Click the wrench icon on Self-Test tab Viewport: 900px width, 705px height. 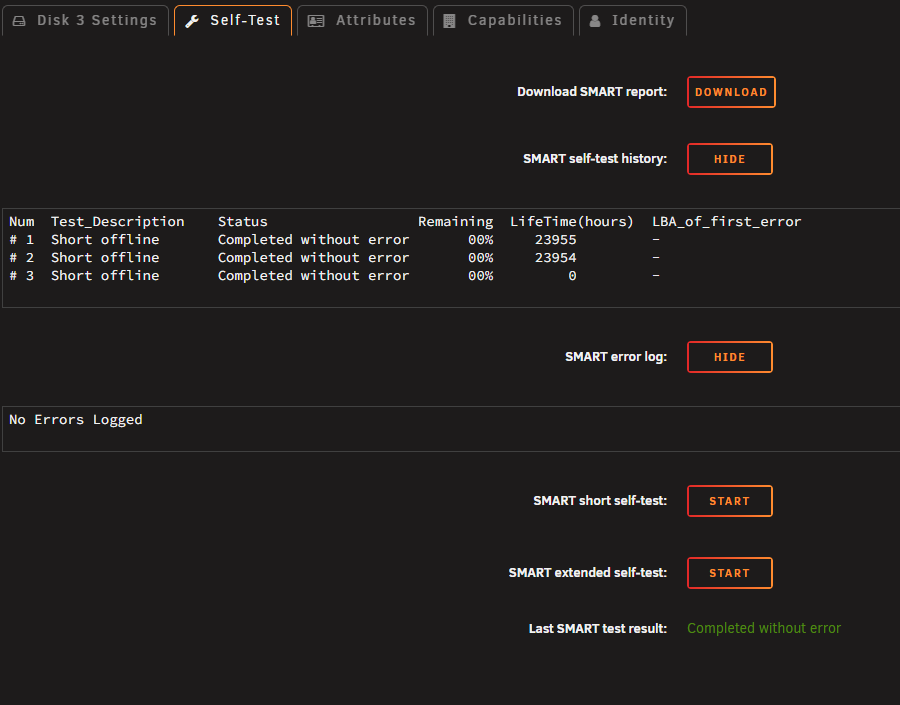192,21
